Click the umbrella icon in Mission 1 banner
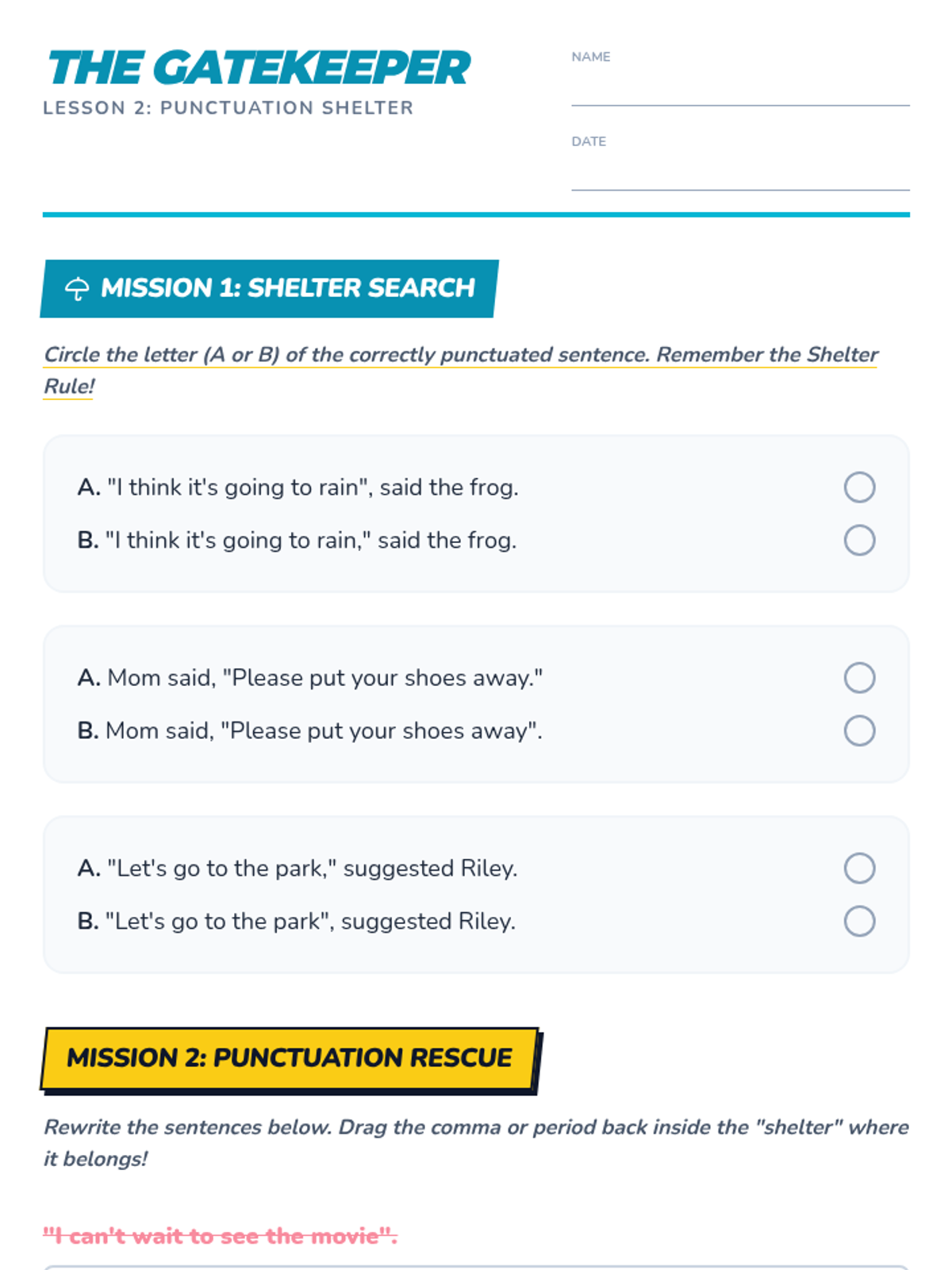952x1270 pixels. pos(77,288)
